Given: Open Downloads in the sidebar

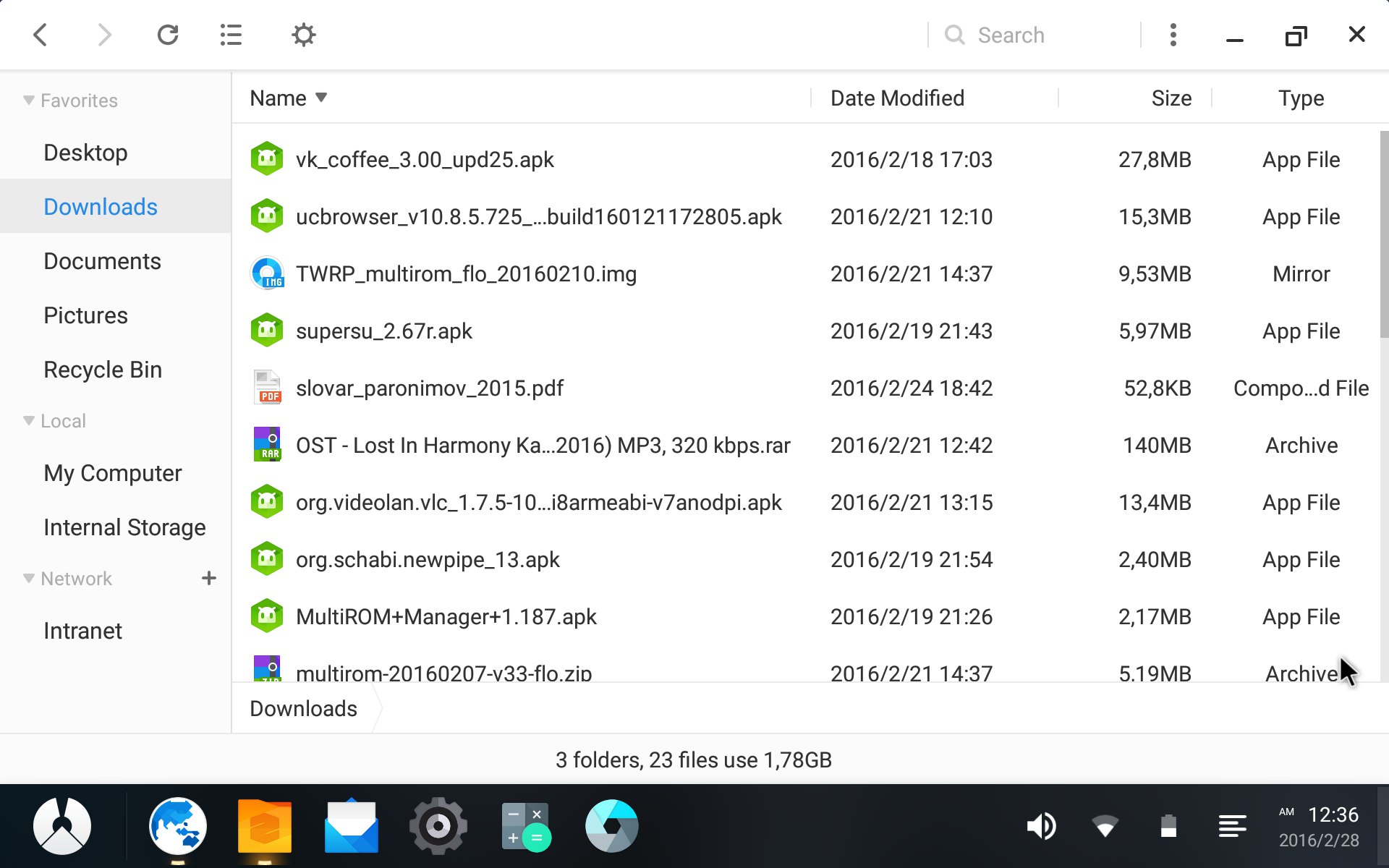Looking at the screenshot, I should pos(116,207).
